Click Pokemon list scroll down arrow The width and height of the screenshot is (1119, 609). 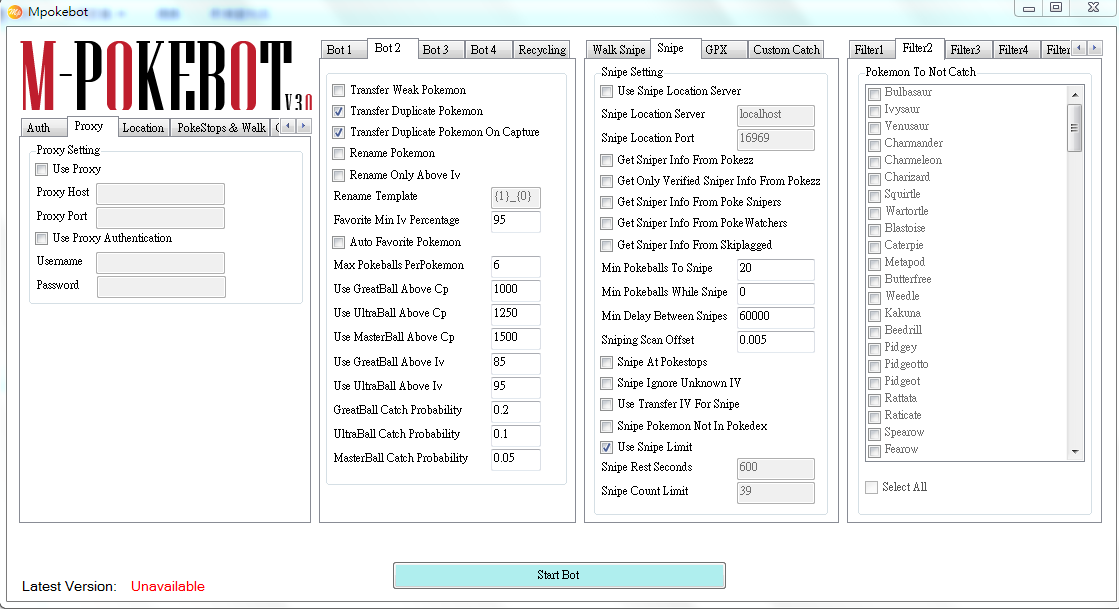(x=1075, y=452)
